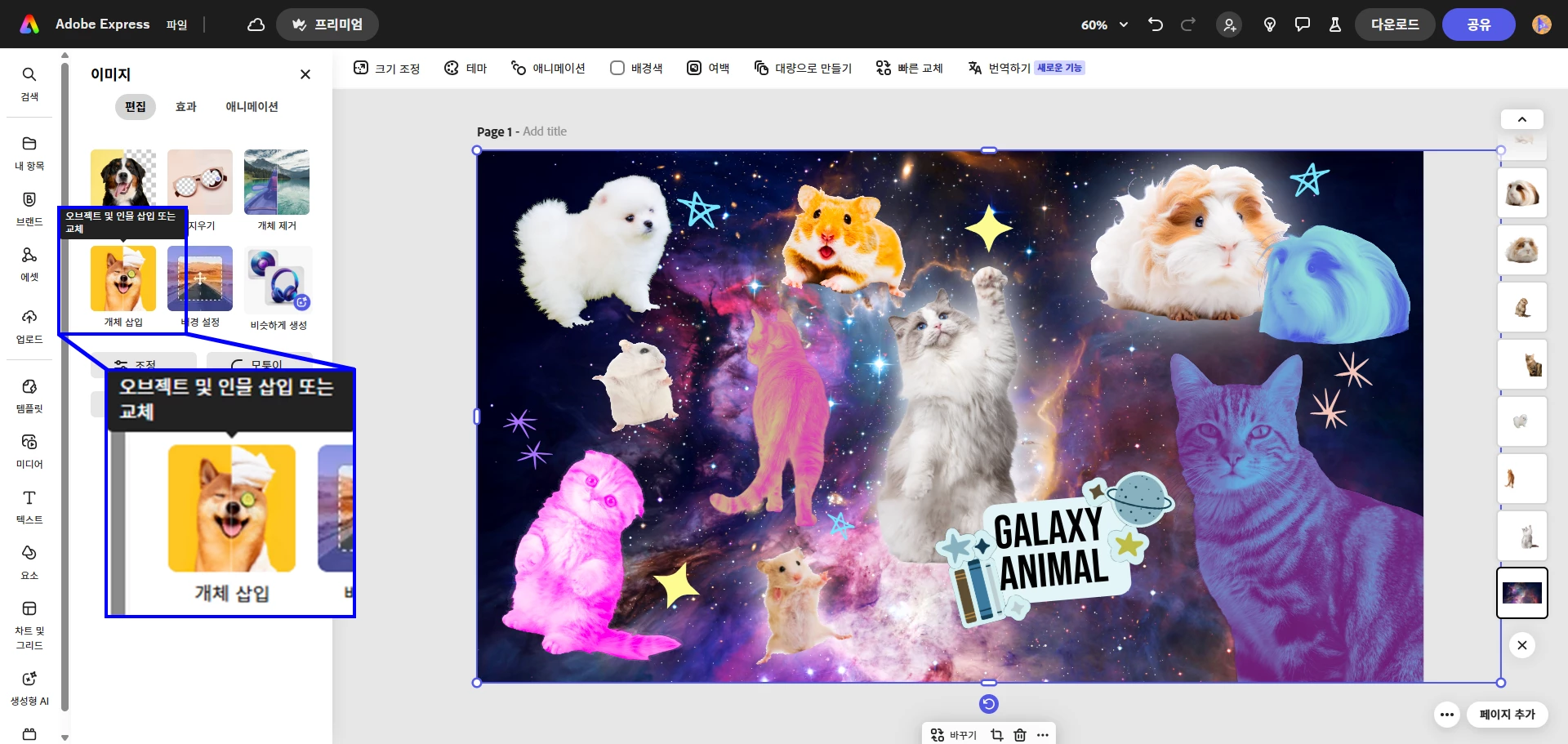
Task: Click the 다운로드 download button
Action: click(x=1395, y=25)
